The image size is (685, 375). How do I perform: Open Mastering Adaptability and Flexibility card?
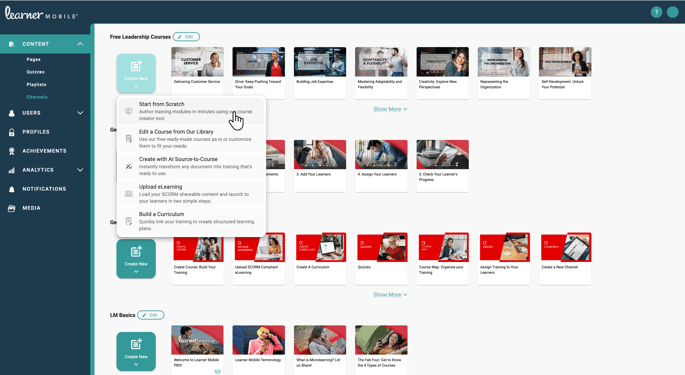(x=381, y=73)
